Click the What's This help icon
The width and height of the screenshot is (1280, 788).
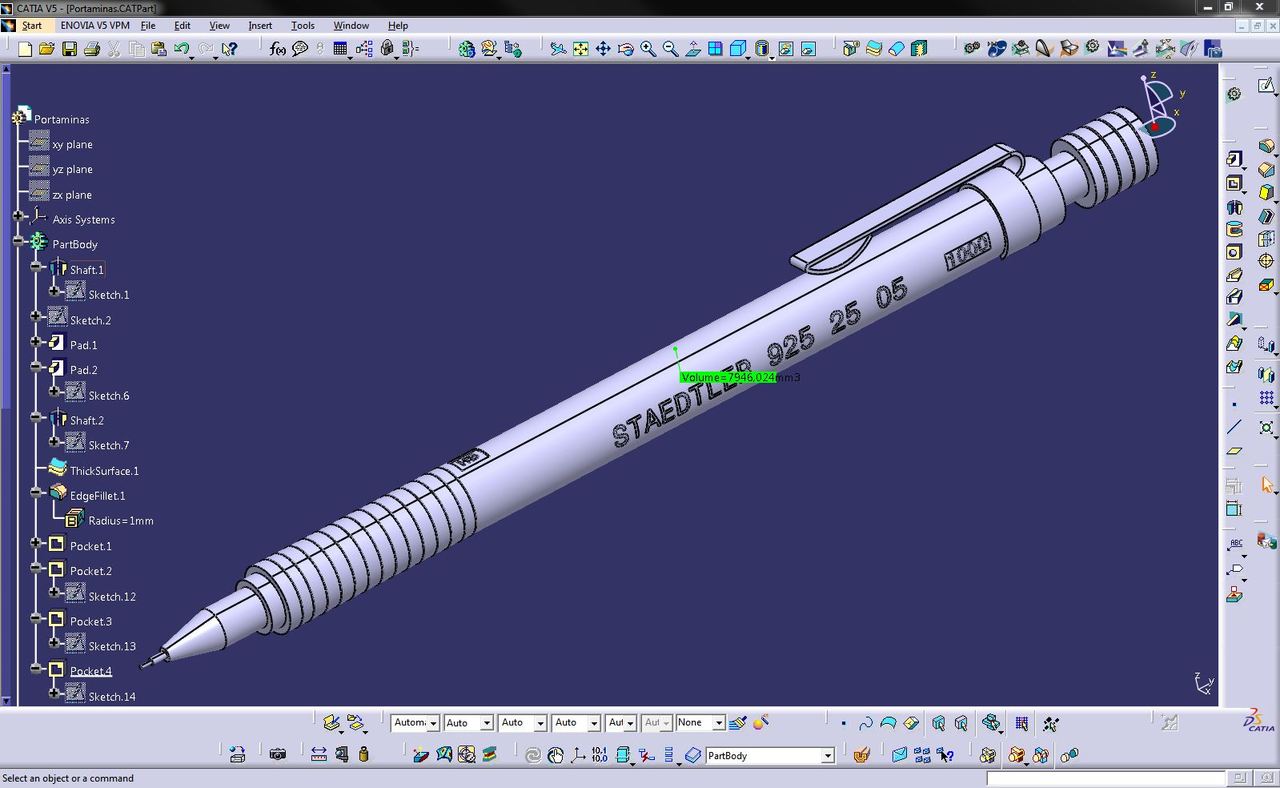pos(229,48)
